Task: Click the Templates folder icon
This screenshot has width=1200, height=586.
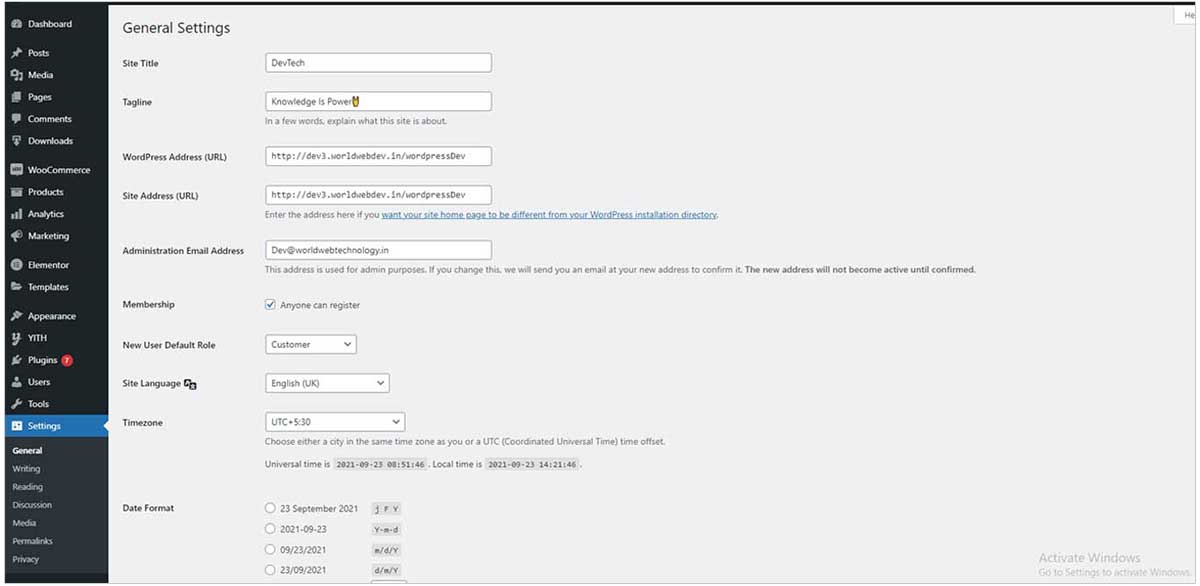Action: (x=16, y=287)
